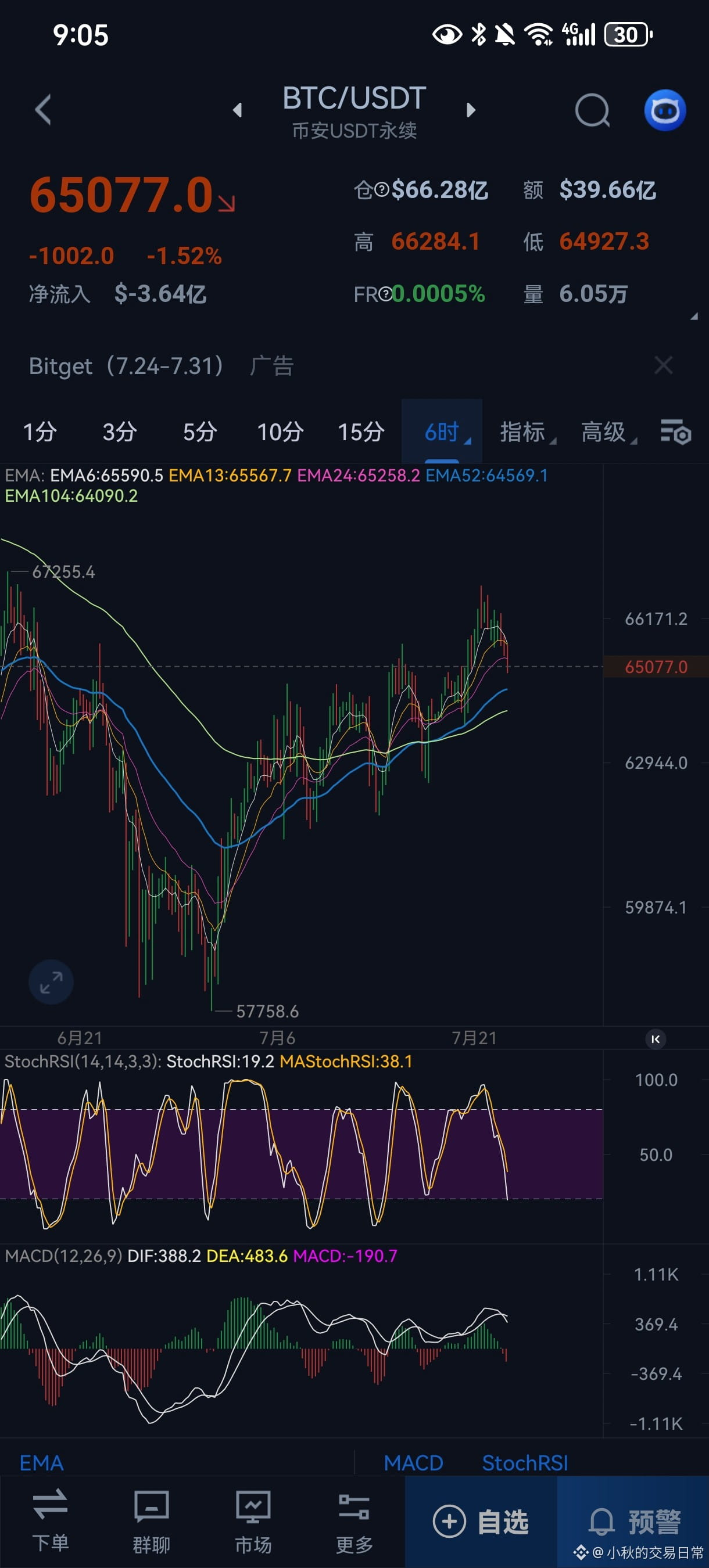Tap StochRSI(14,14,3,3) indicator label
The width and height of the screenshot is (709, 1568).
[83, 1062]
